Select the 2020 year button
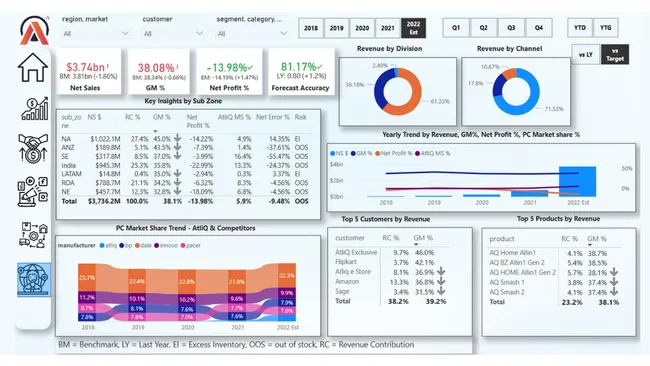Image resolution: width=650 pixels, height=366 pixels. coord(362,28)
